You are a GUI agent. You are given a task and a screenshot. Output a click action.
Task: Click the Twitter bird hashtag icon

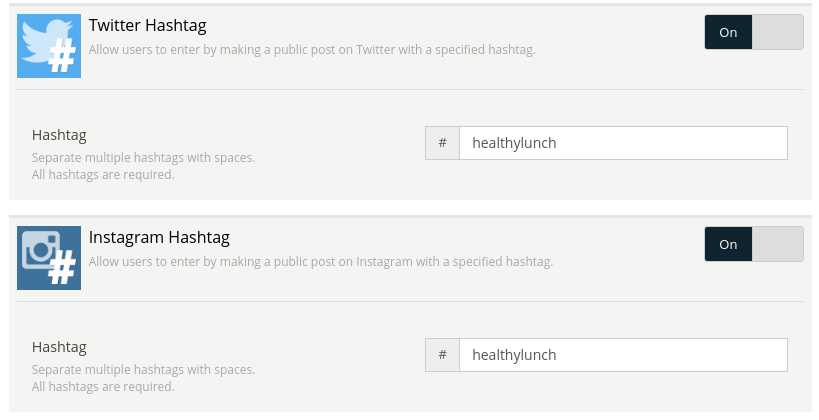point(49,46)
